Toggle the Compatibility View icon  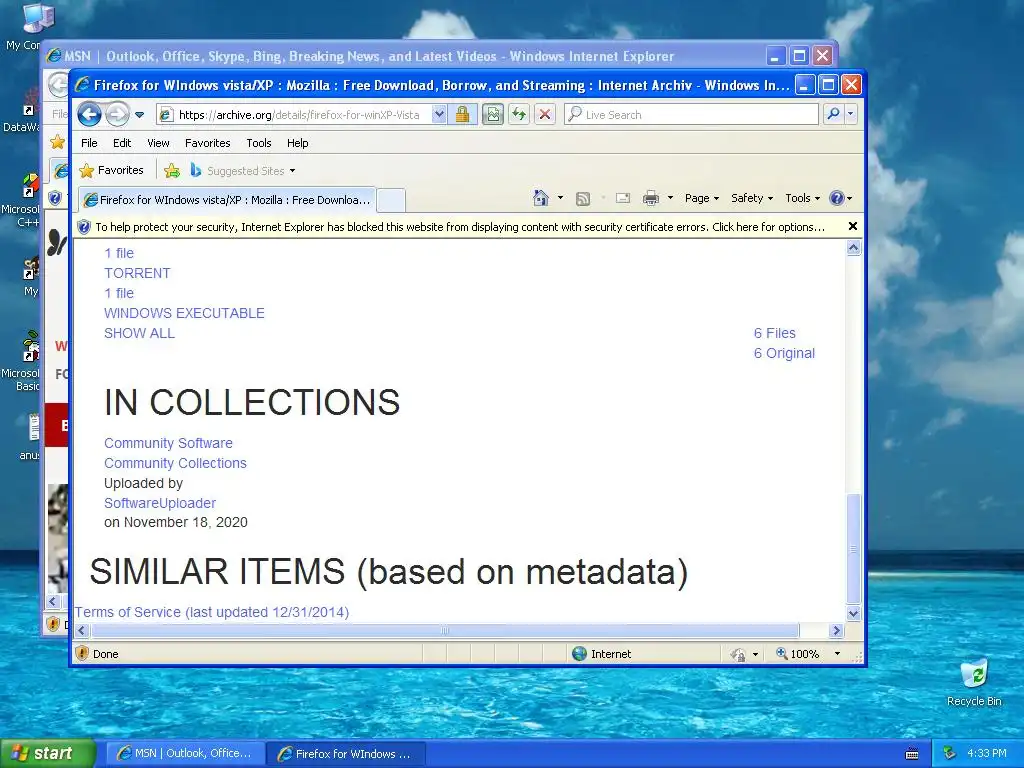point(493,115)
